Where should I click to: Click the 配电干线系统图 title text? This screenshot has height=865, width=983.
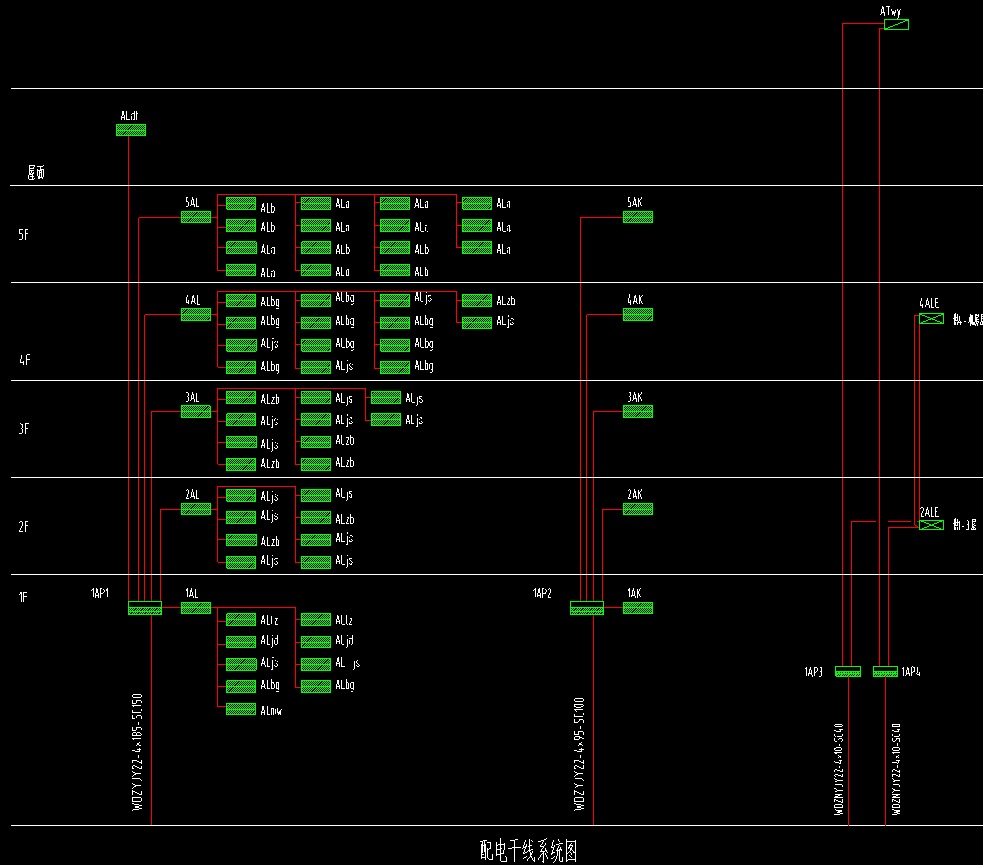(528, 851)
